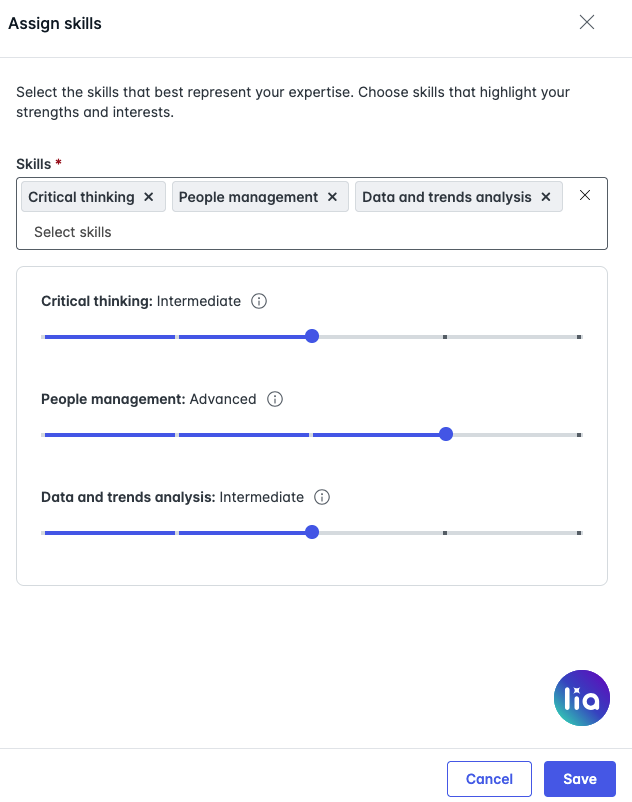Open the Select skills dropdown field
632x802 pixels.
312,232
